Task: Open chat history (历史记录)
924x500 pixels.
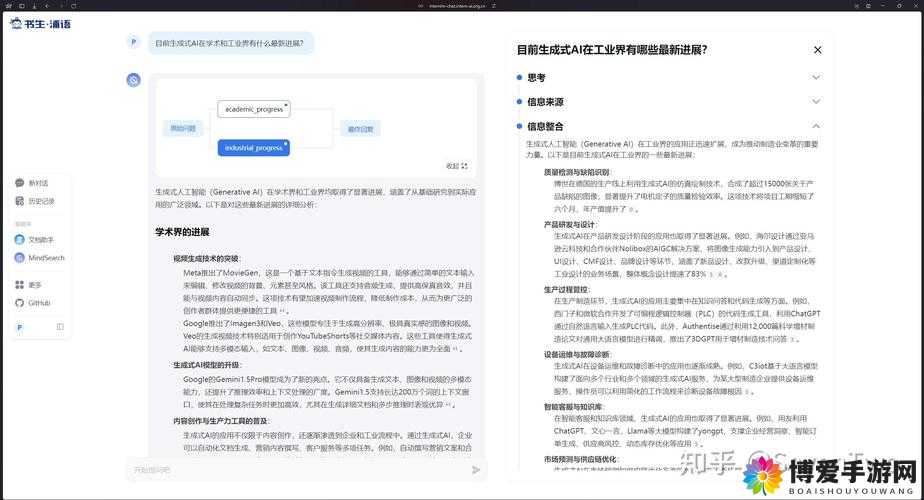Action: (35, 201)
